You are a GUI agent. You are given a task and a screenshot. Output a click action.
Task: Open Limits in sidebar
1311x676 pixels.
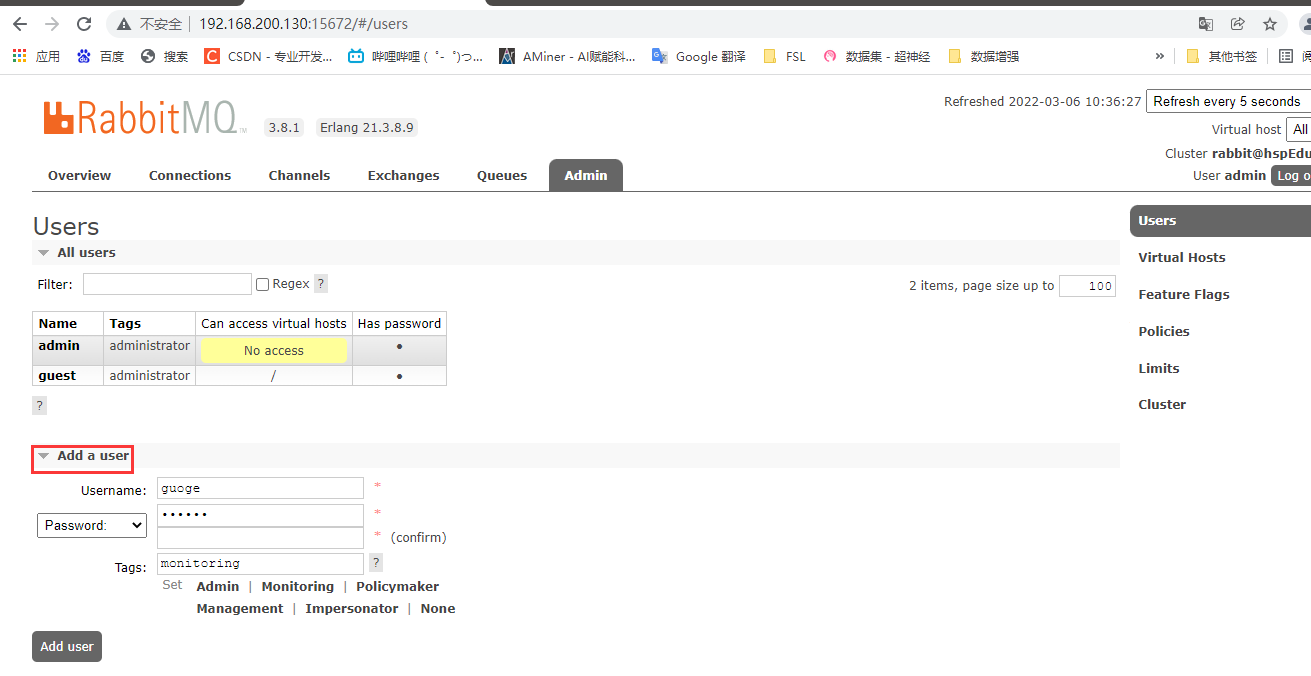[x=1159, y=369]
